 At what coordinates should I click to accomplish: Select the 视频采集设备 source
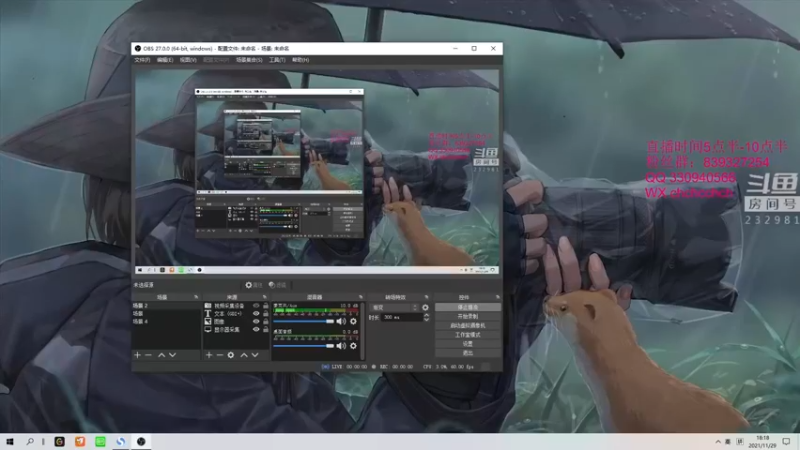coord(229,306)
